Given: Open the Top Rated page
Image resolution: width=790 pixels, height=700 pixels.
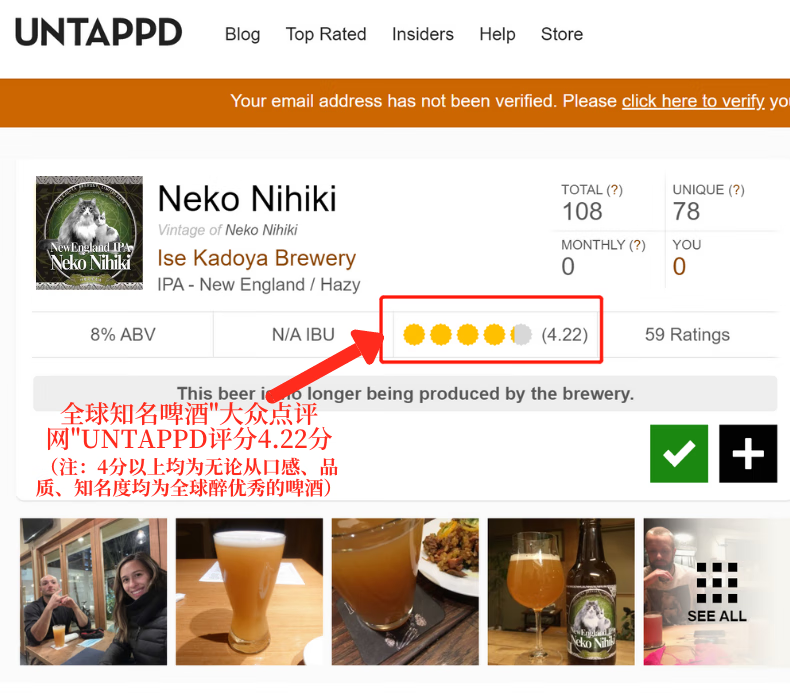Looking at the screenshot, I should click(x=326, y=34).
